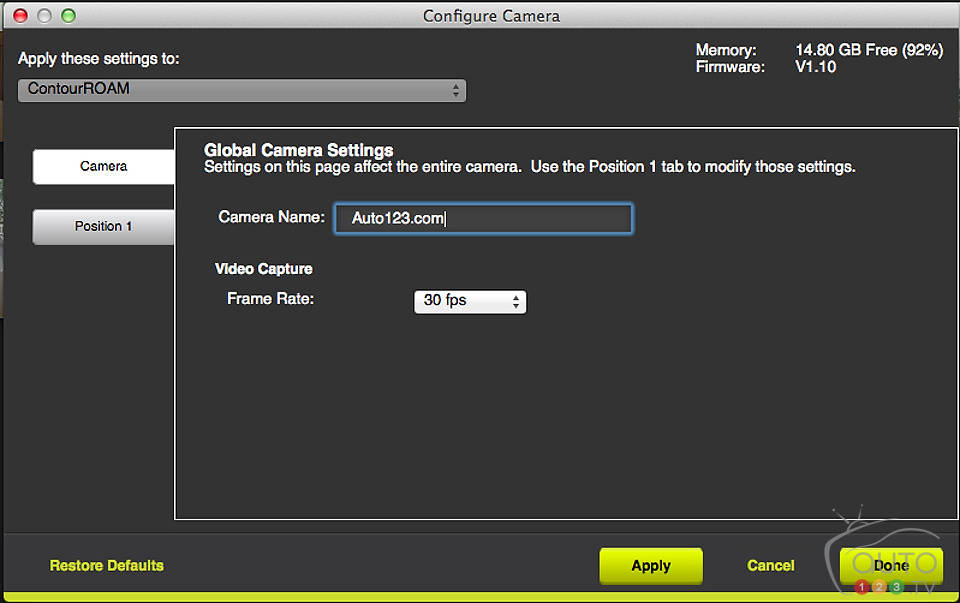The width and height of the screenshot is (960, 603).
Task: Restore Defaults for camera settings
Action: click(107, 565)
